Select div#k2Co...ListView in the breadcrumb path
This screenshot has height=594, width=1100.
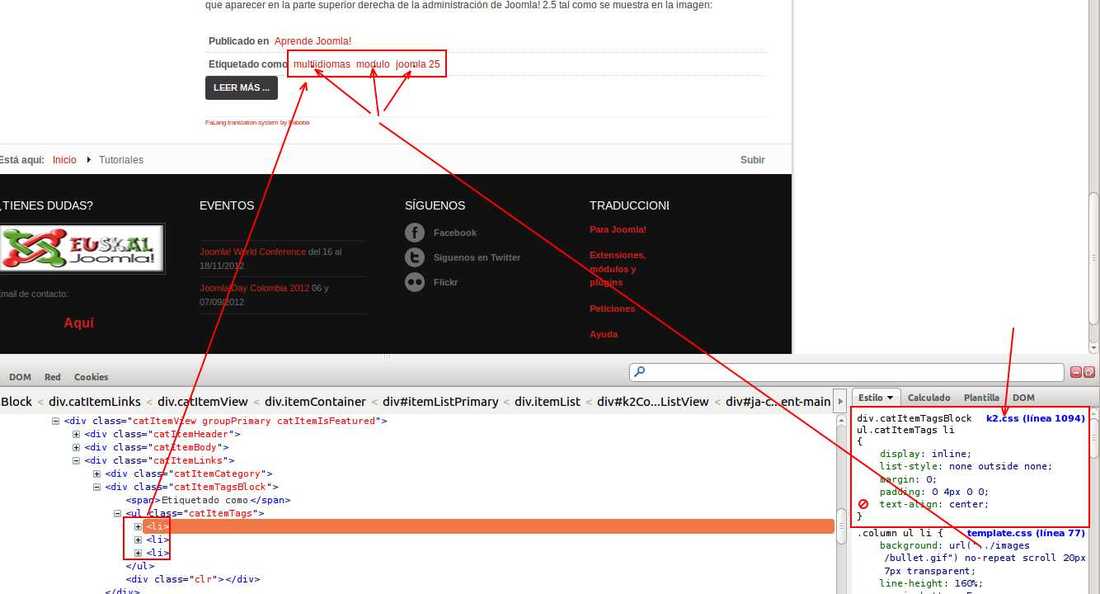[652, 402]
